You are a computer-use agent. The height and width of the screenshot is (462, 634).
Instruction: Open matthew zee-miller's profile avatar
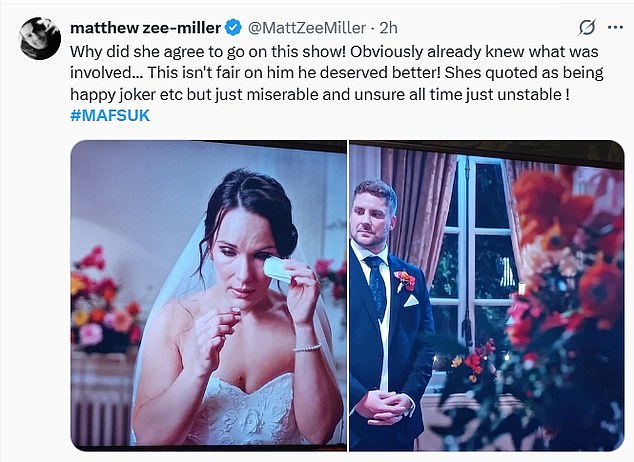[x=40, y=38]
